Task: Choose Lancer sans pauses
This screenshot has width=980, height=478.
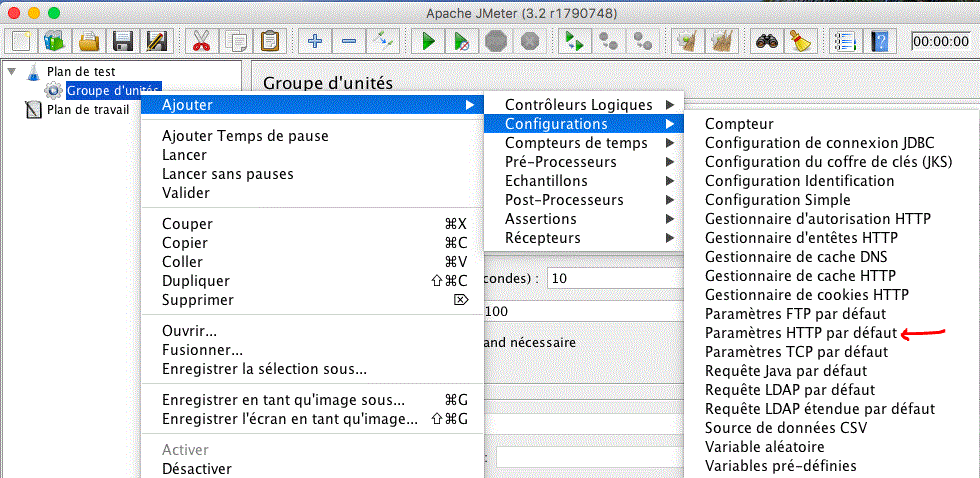Action: (x=312, y=174)
